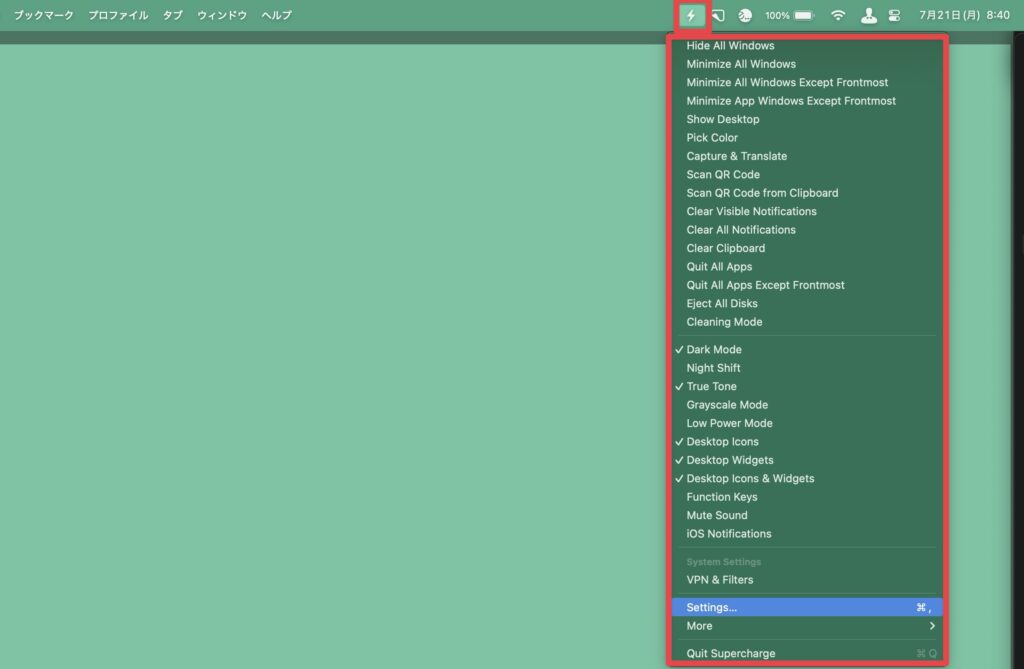This screenshot has height=669, width=1024.
Task: Select Capture & Translate
Action: click(x=807, y=156)
